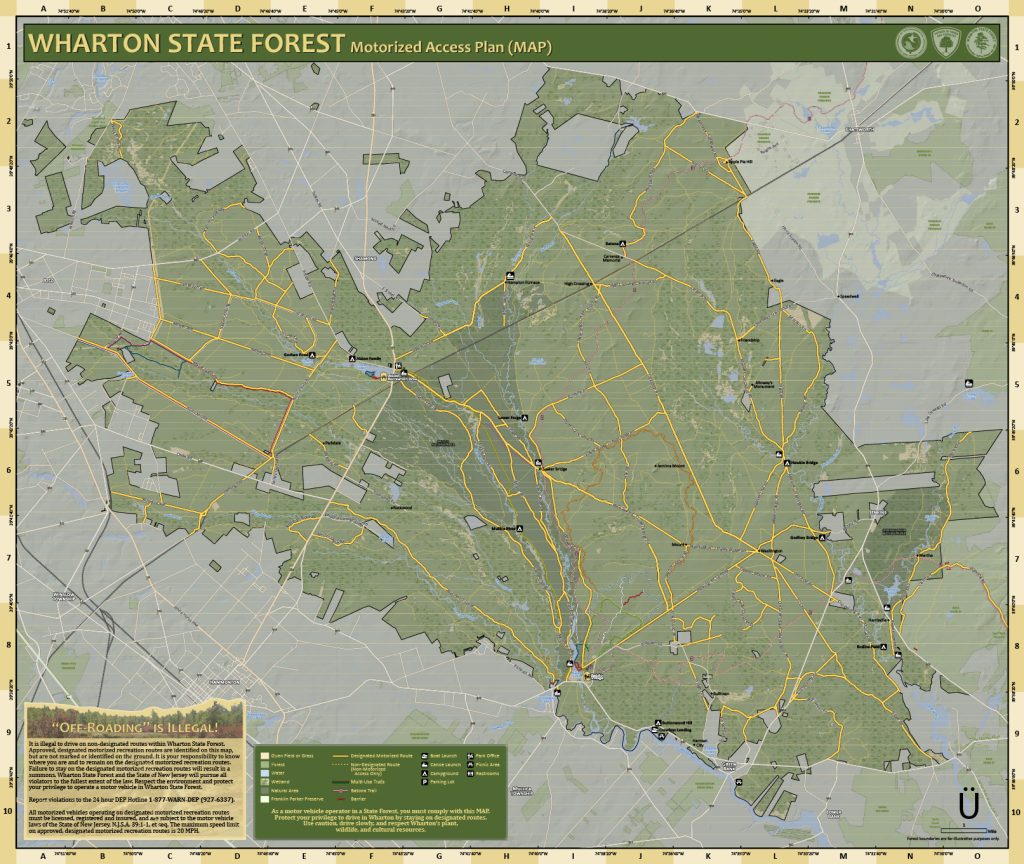Click the Bodine Field campground icon
1024x864 pixels.
pyautogui.click(x=884, y=647)
